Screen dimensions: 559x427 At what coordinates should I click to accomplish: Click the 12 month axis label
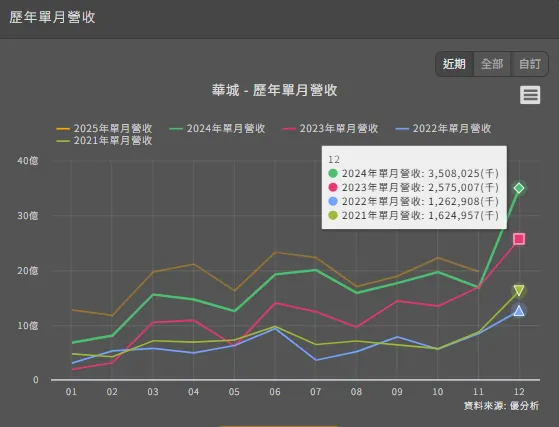point(519,392)
